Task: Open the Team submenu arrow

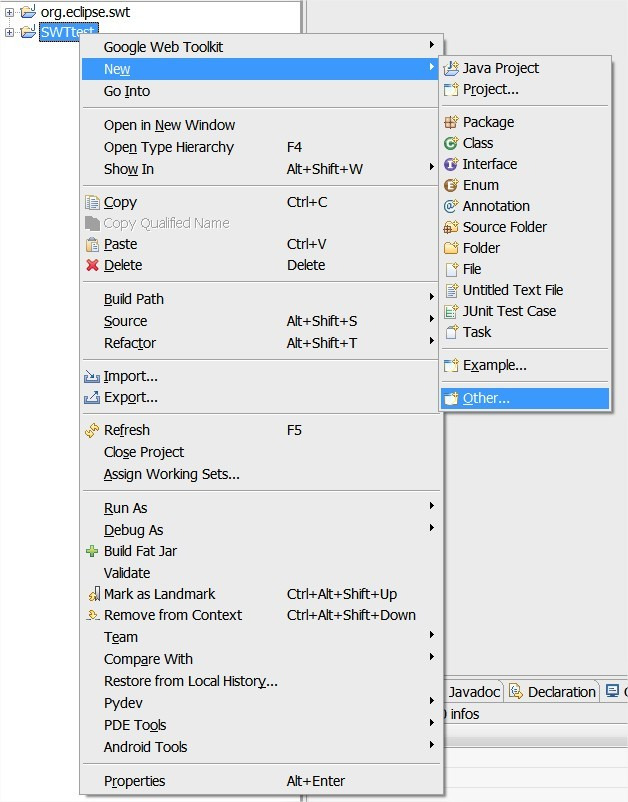Action: click(x=432, y=635)
